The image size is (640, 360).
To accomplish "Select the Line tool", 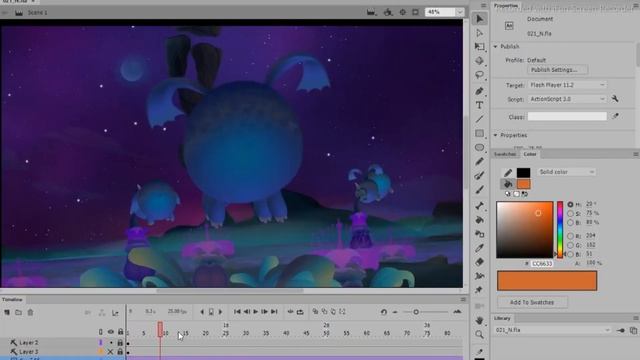I will click(480, 119).
